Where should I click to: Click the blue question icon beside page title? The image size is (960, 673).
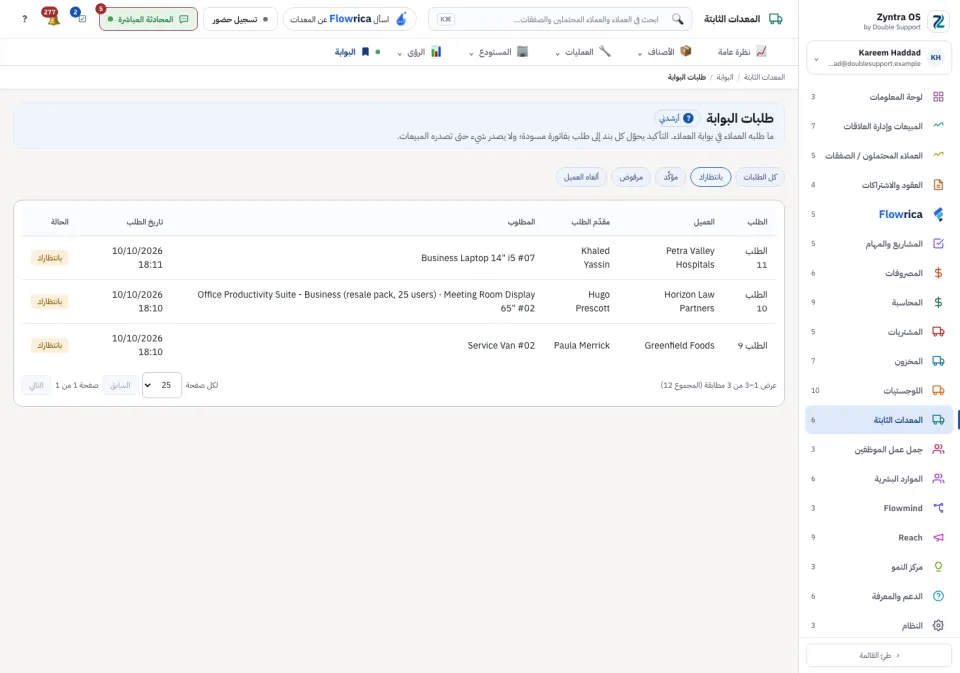pyautogui.click(x=688, y=118)
